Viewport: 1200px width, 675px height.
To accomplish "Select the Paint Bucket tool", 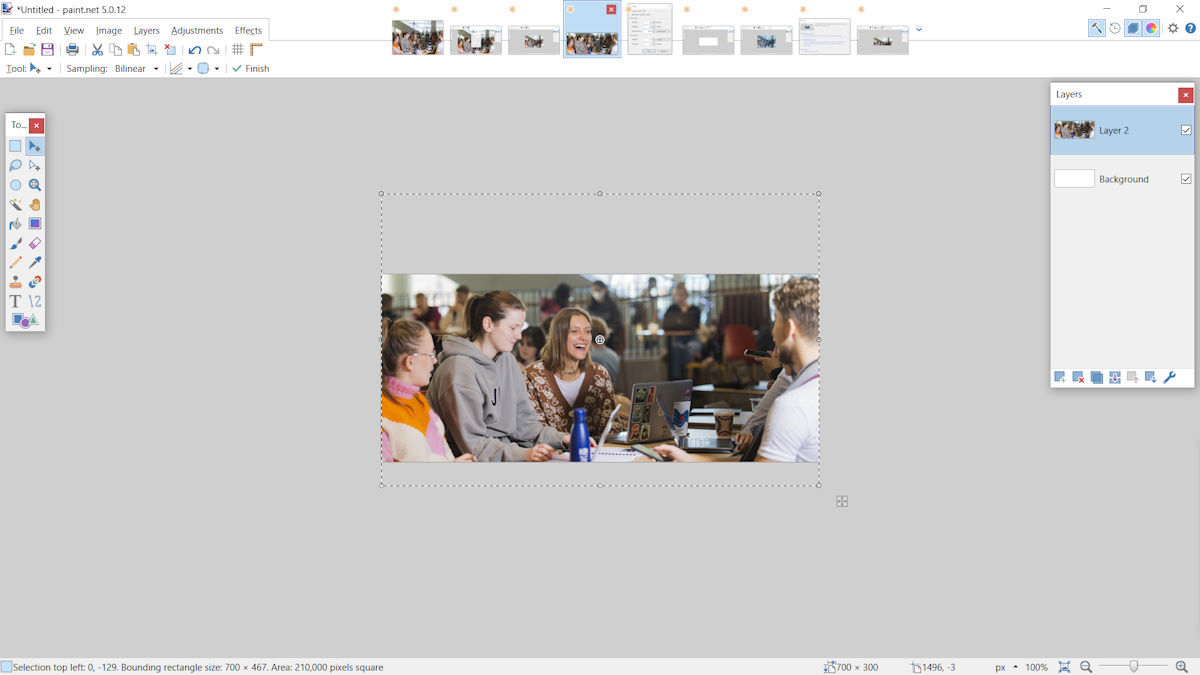I will point(15,224).
